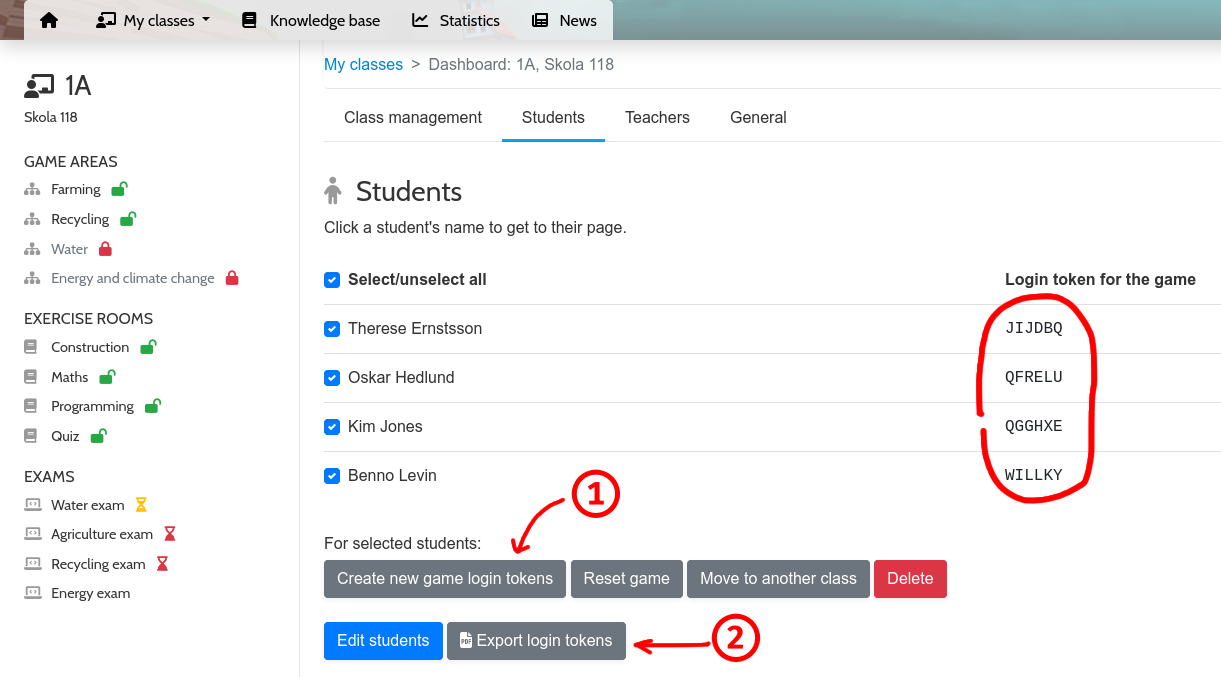
Task: Open the Water exam
Action: point(88,506)
